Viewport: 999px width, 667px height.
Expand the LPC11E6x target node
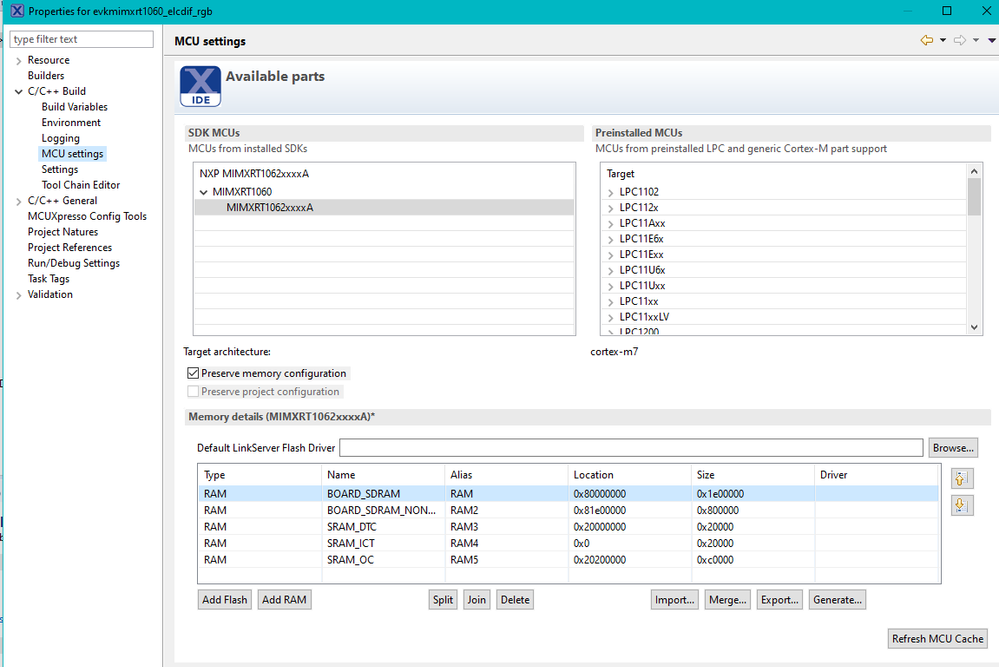[610, 240]
